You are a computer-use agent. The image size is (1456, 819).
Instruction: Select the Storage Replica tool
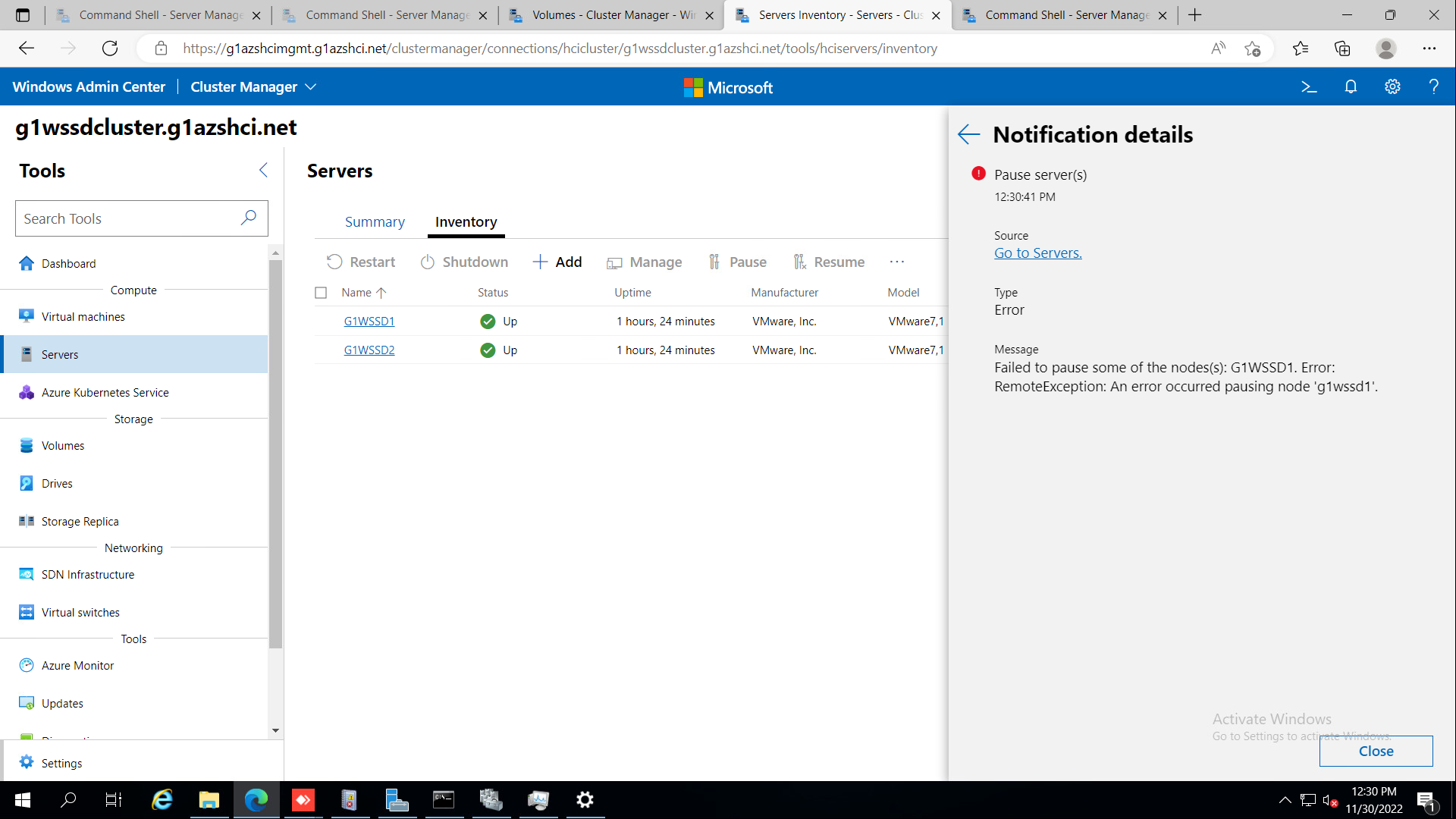(x=79, y=521)
